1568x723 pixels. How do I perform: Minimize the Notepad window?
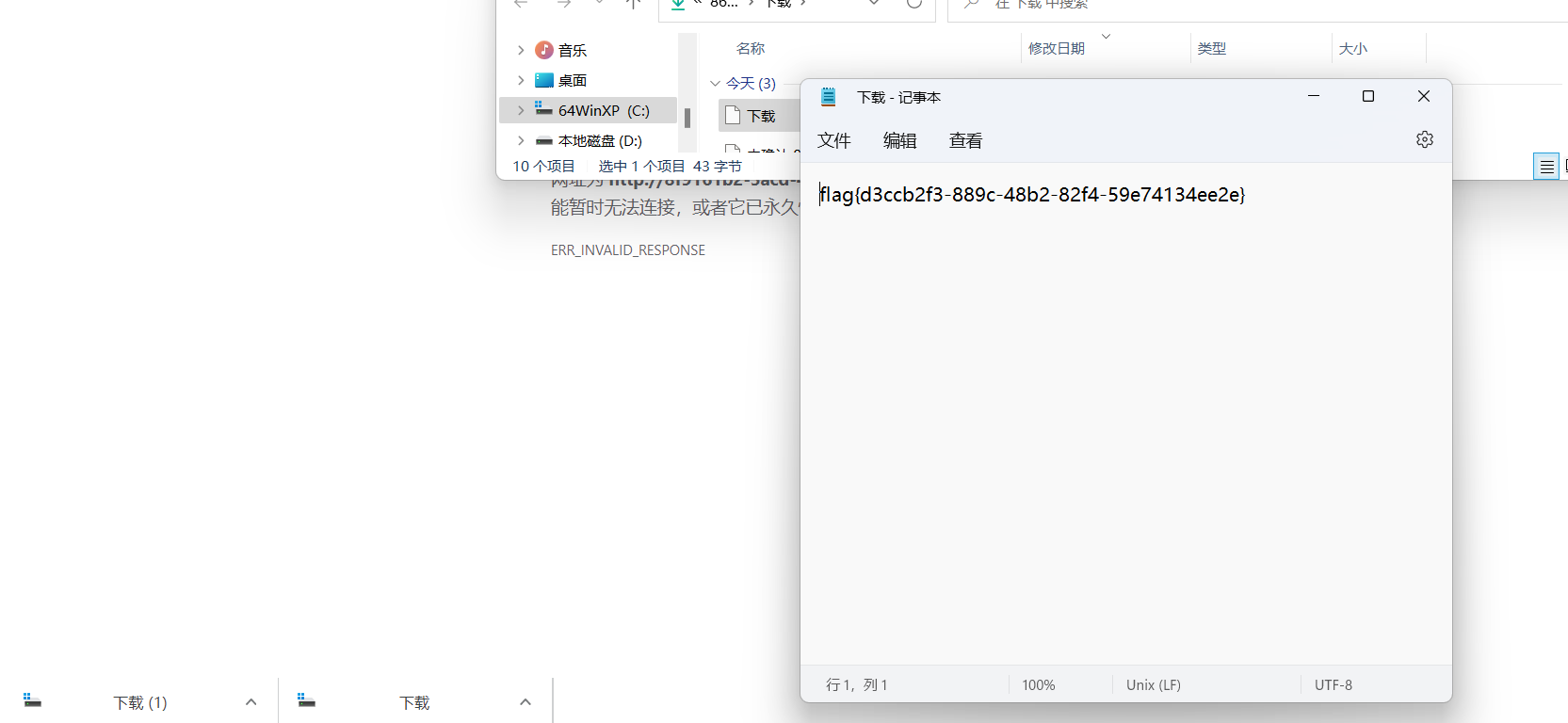pos(1314,96)
